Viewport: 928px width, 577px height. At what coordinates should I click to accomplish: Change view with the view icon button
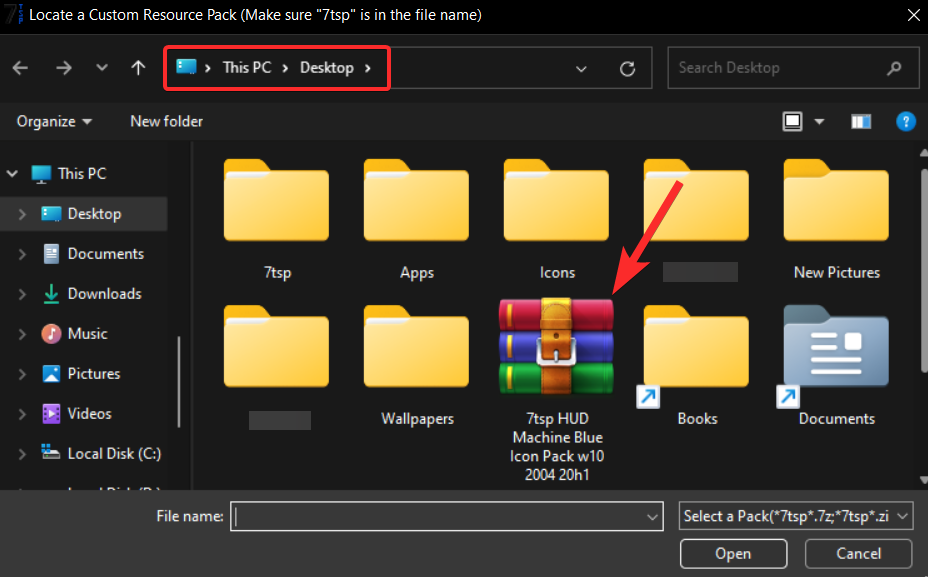tap(792, 121)
